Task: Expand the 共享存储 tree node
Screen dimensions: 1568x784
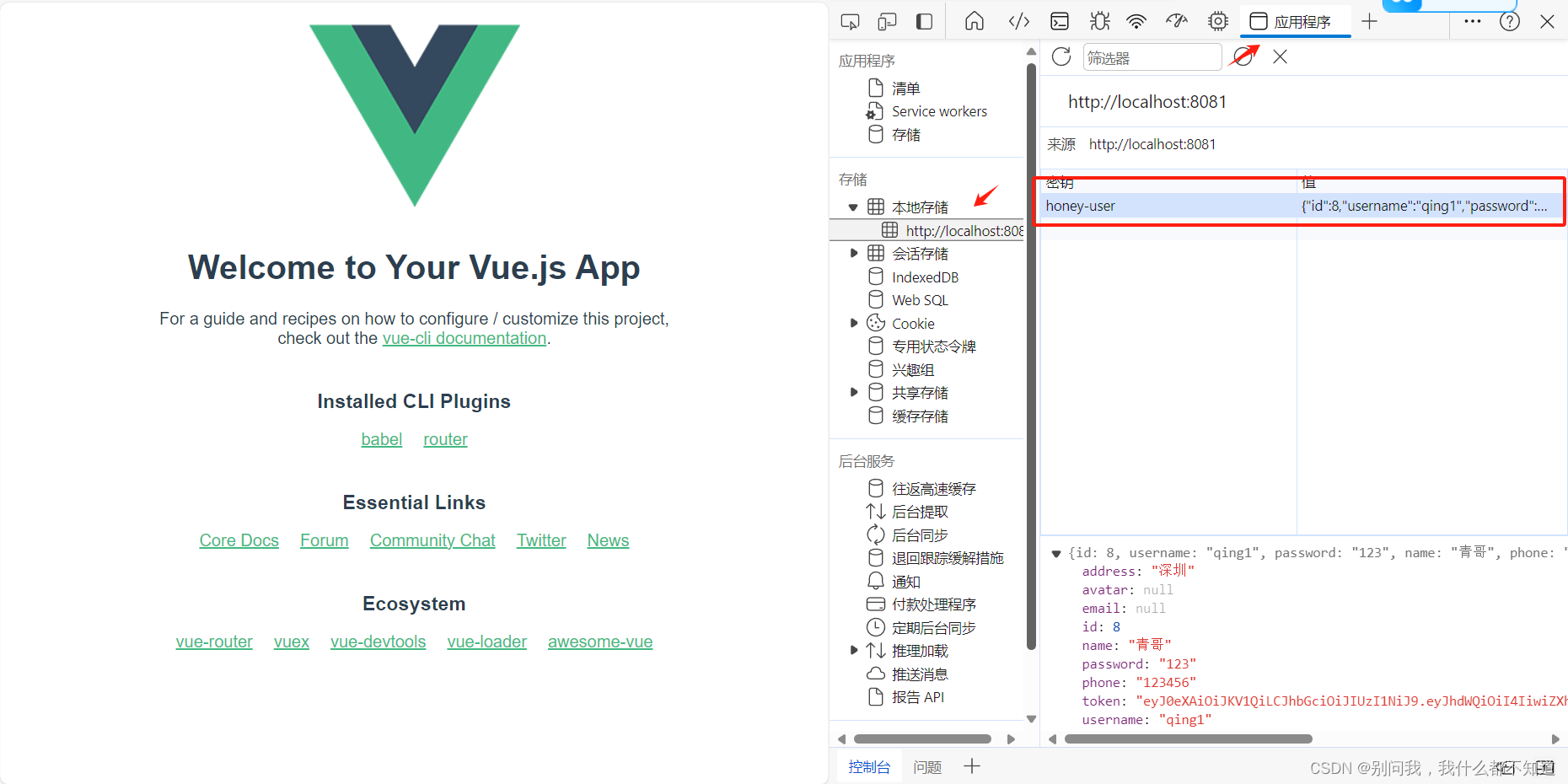Action: (853, 392)
